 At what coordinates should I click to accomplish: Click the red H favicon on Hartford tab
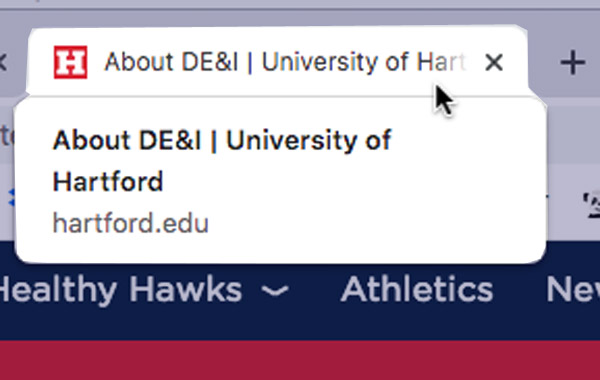click(70, 62)
